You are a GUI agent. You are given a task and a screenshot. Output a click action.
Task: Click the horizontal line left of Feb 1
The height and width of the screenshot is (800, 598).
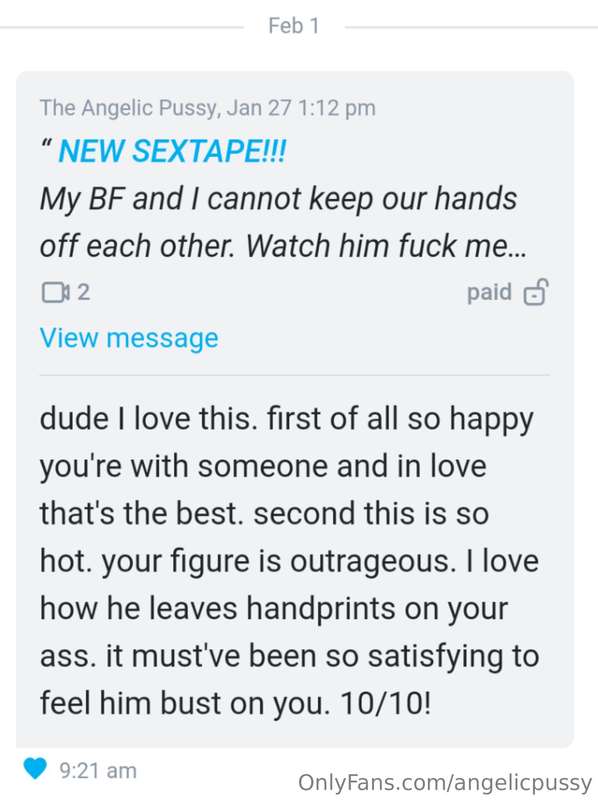pyautogui.click(x=121, y=27)
